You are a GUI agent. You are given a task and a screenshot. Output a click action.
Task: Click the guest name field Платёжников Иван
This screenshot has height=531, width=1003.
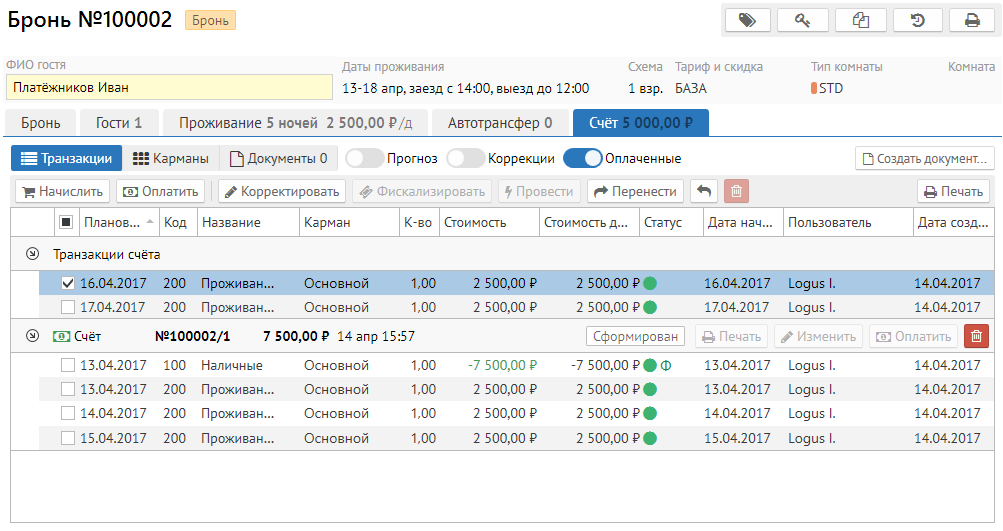click(x=168, y=88)
